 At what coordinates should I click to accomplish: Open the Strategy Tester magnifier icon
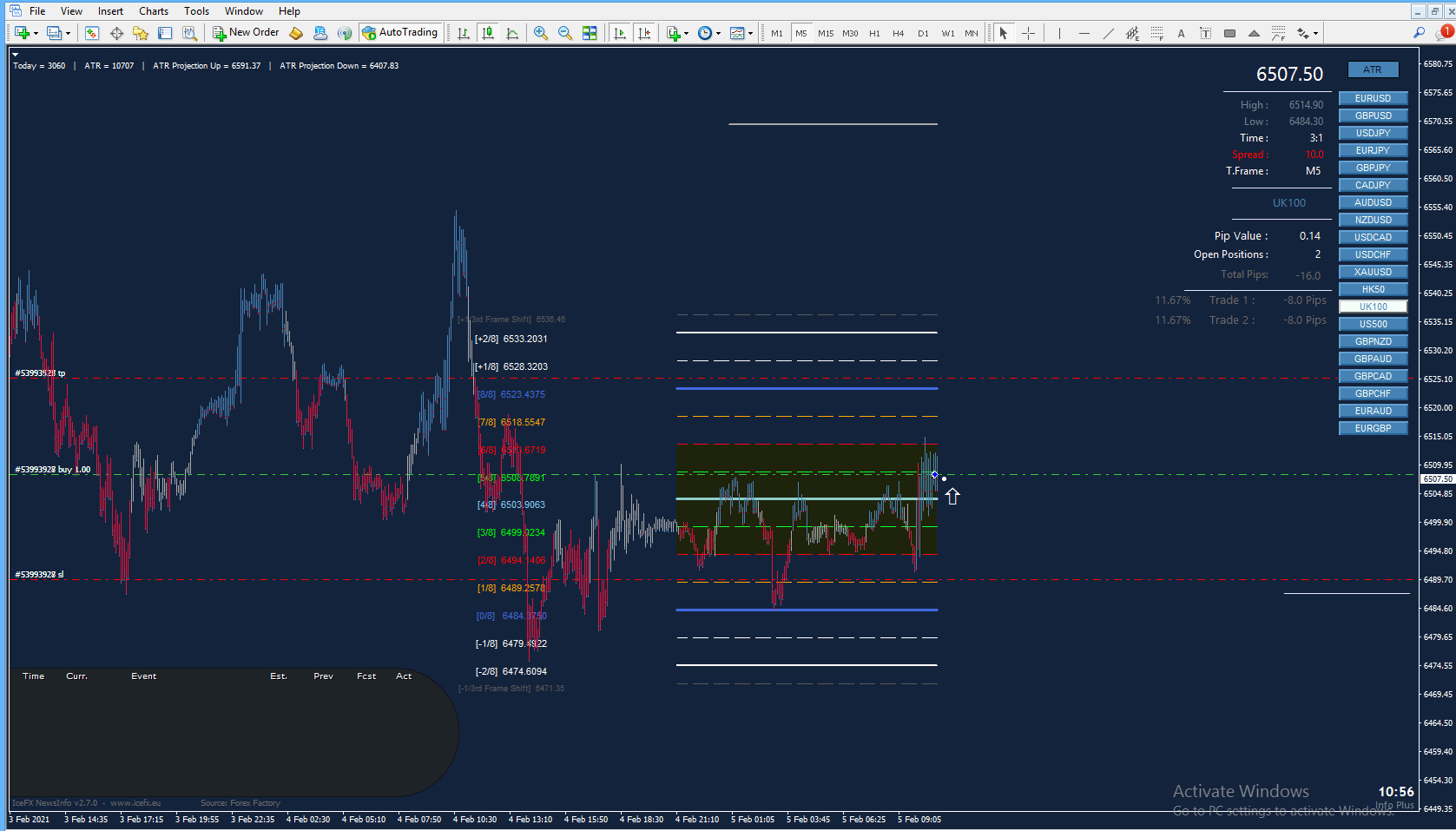tap(189, 33)
